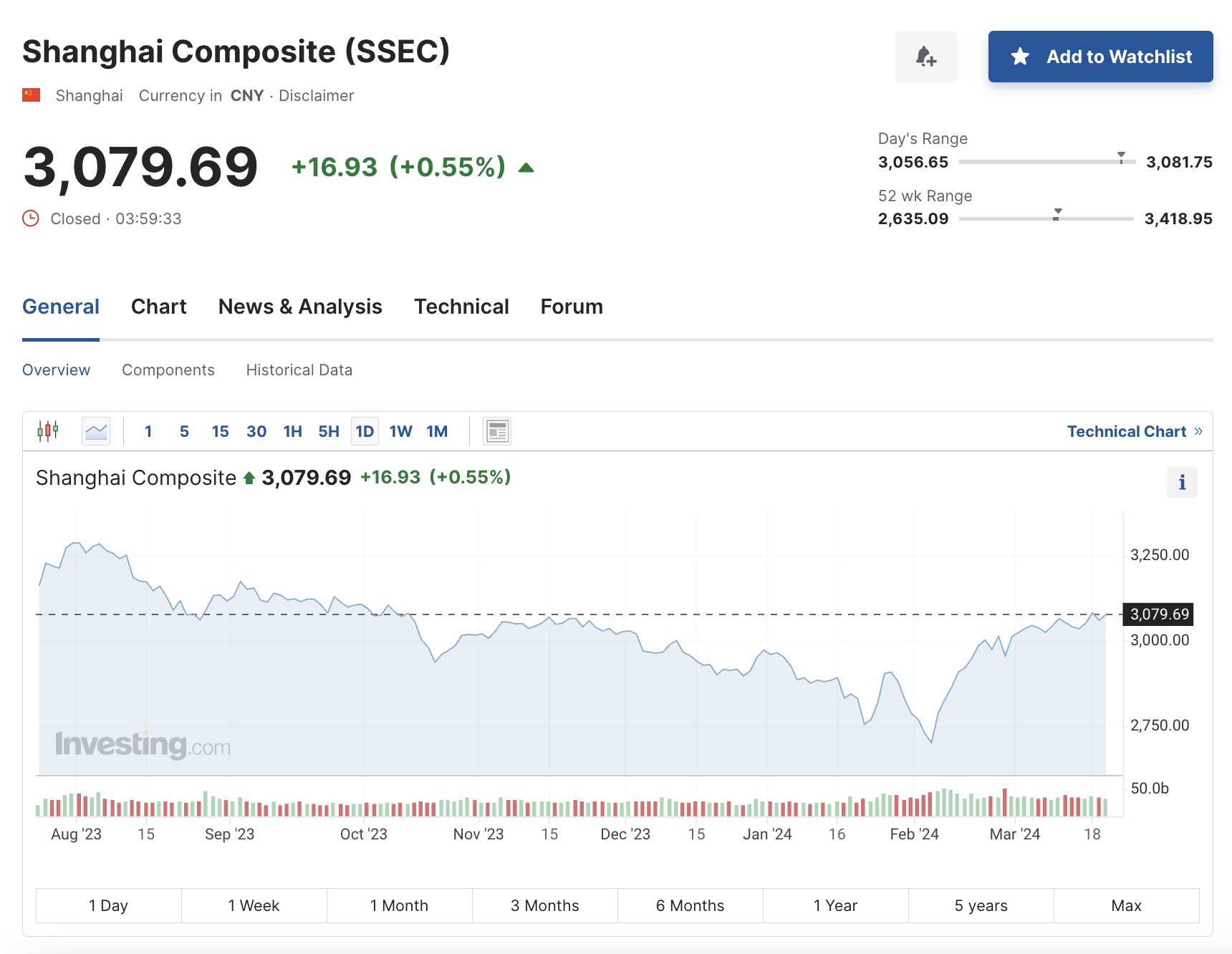Select the 30 minute interval
Screen dimensions: 1232x954
tap(256, 431)
